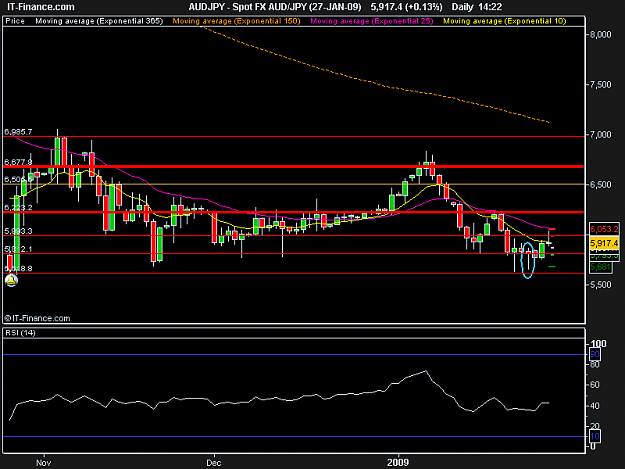Click the 6,985.7 resistance level label
The width and height of the screenshot is (625, 469).
coord(18,132)
